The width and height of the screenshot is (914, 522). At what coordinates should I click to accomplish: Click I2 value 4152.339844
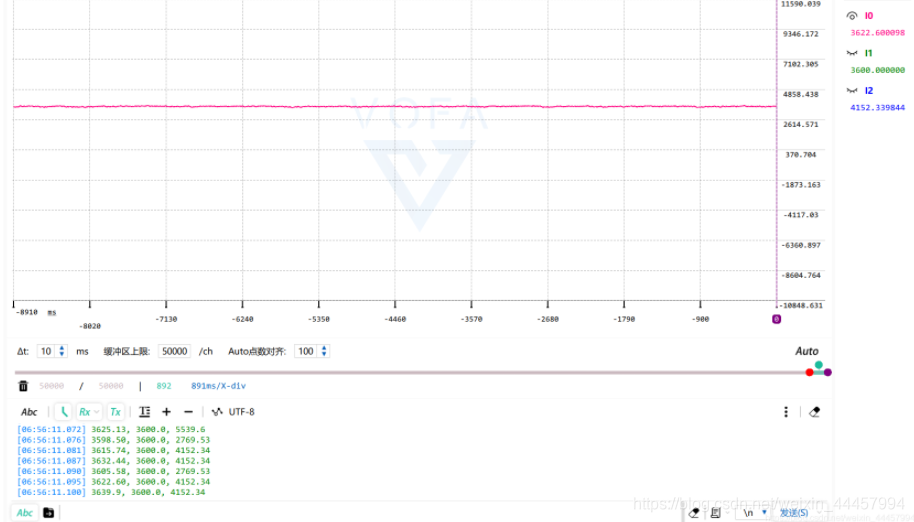click(877, 107)
